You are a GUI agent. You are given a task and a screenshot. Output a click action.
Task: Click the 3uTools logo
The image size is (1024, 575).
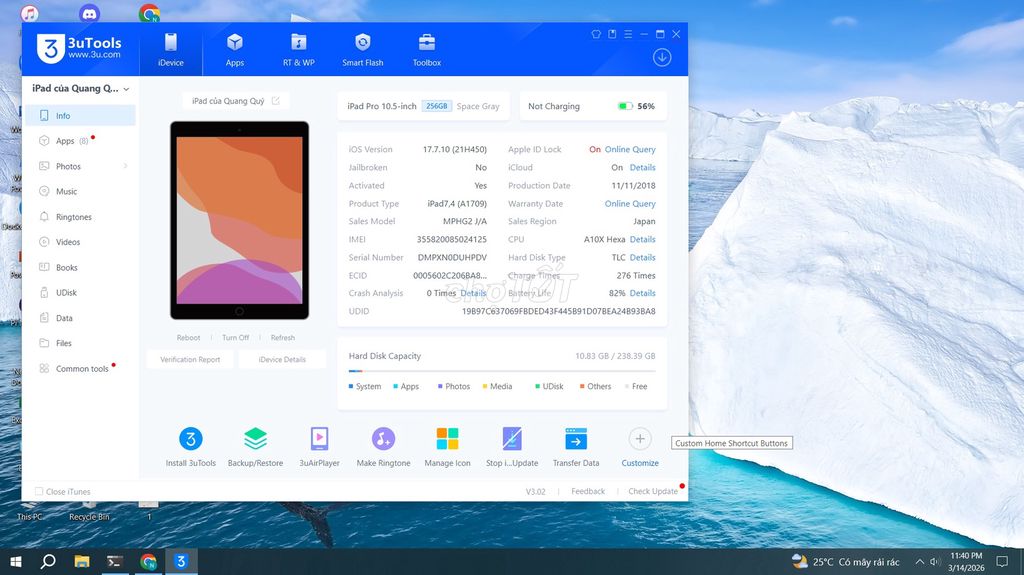click(79, 48)
